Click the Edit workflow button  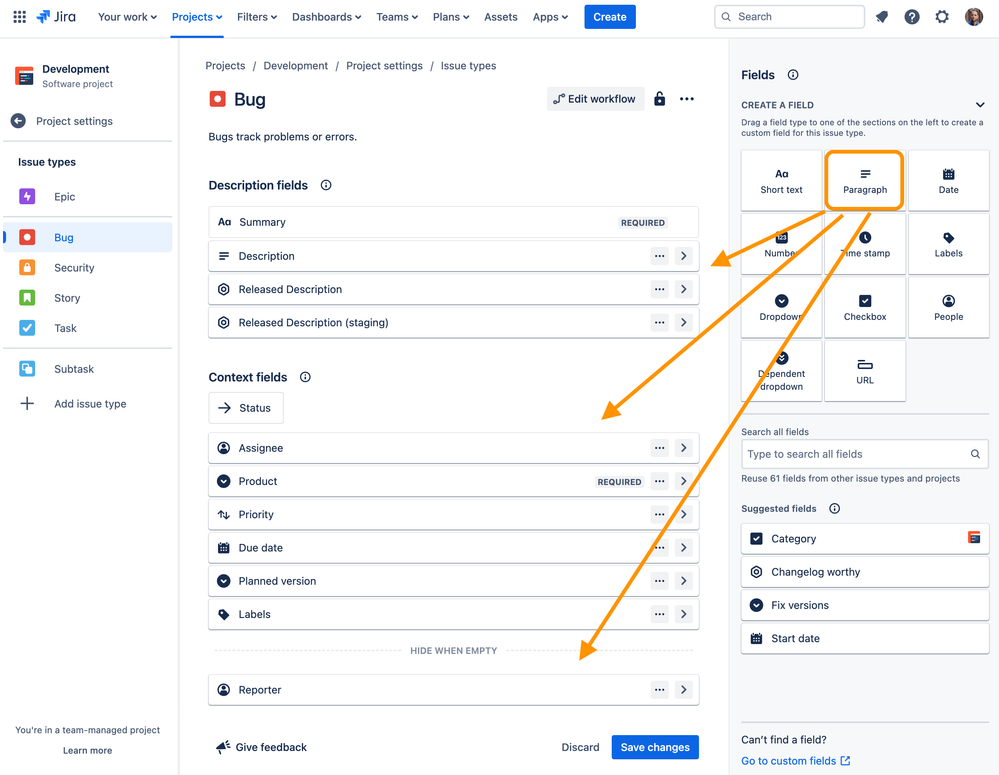595,99
